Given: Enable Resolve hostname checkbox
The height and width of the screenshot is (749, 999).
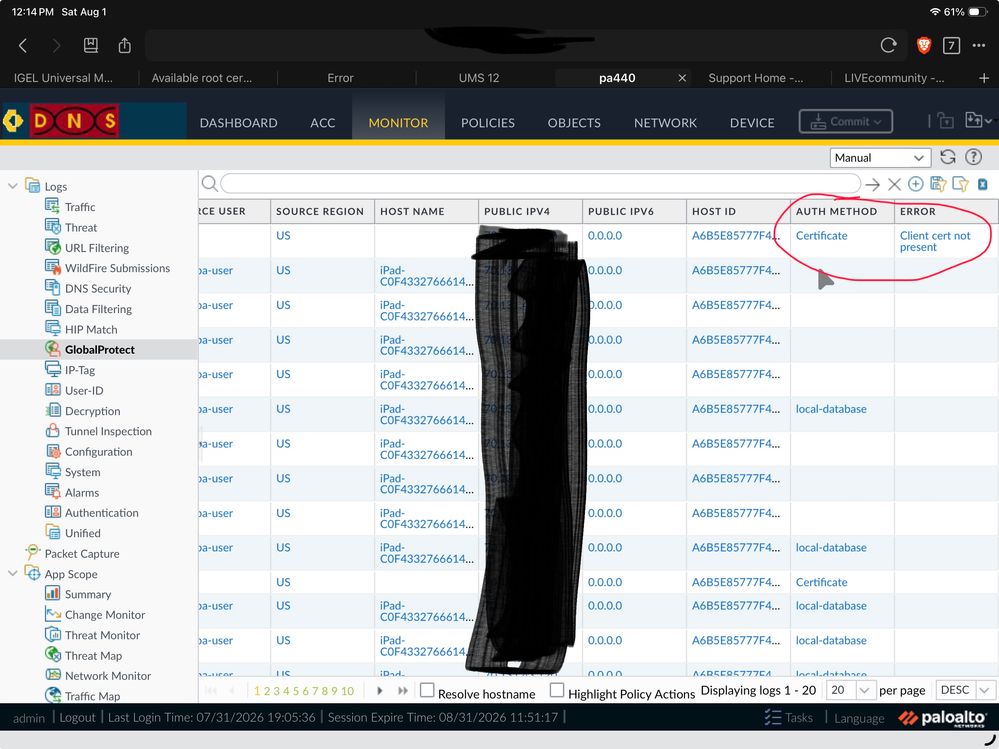Looking at the screenshot, I should point(428,690).
